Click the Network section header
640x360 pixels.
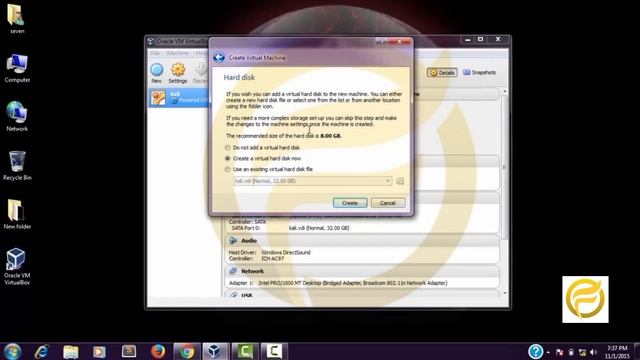(x=362, y=271)
